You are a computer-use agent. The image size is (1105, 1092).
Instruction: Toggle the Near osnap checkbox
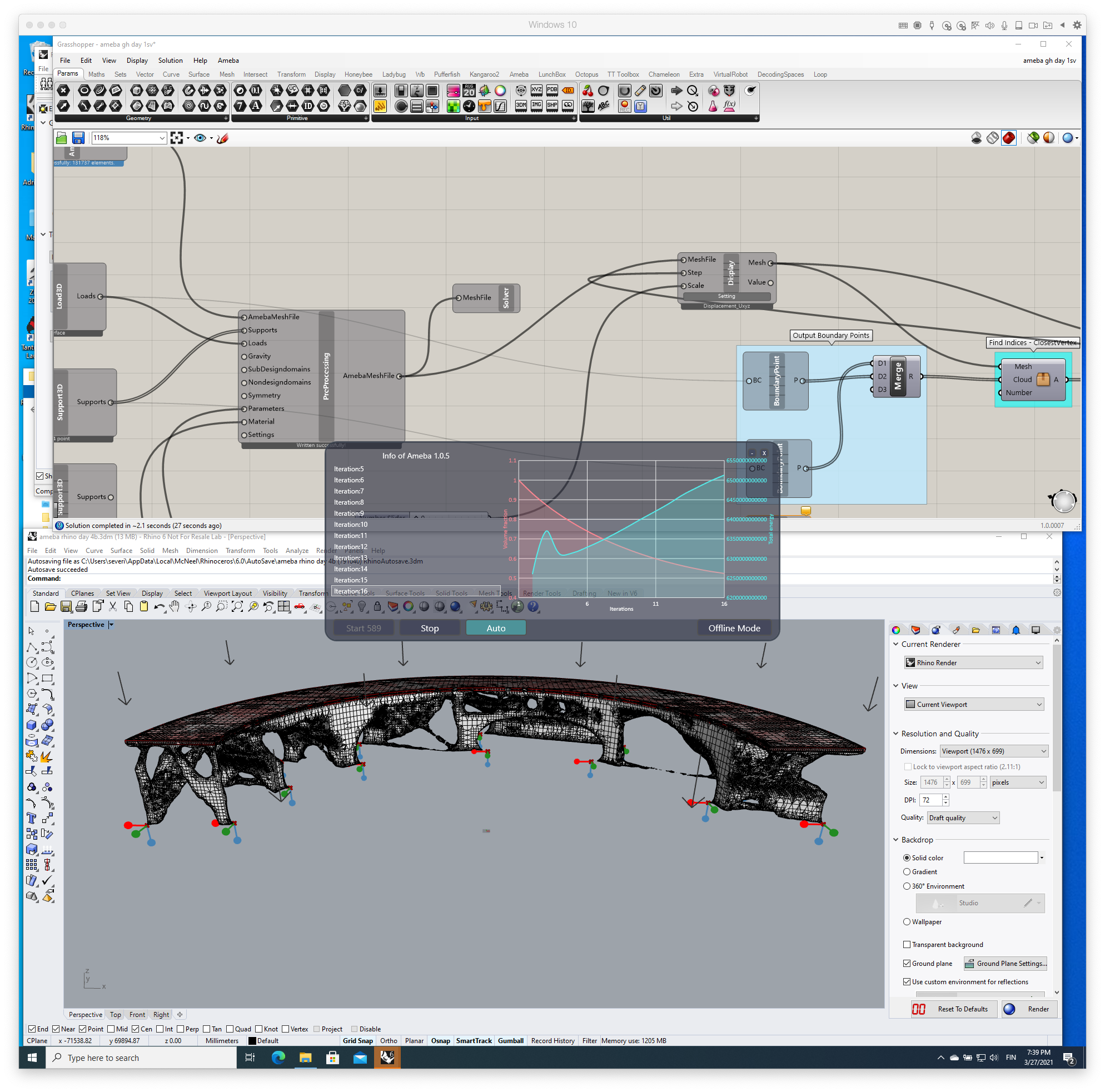[56, 1029]
